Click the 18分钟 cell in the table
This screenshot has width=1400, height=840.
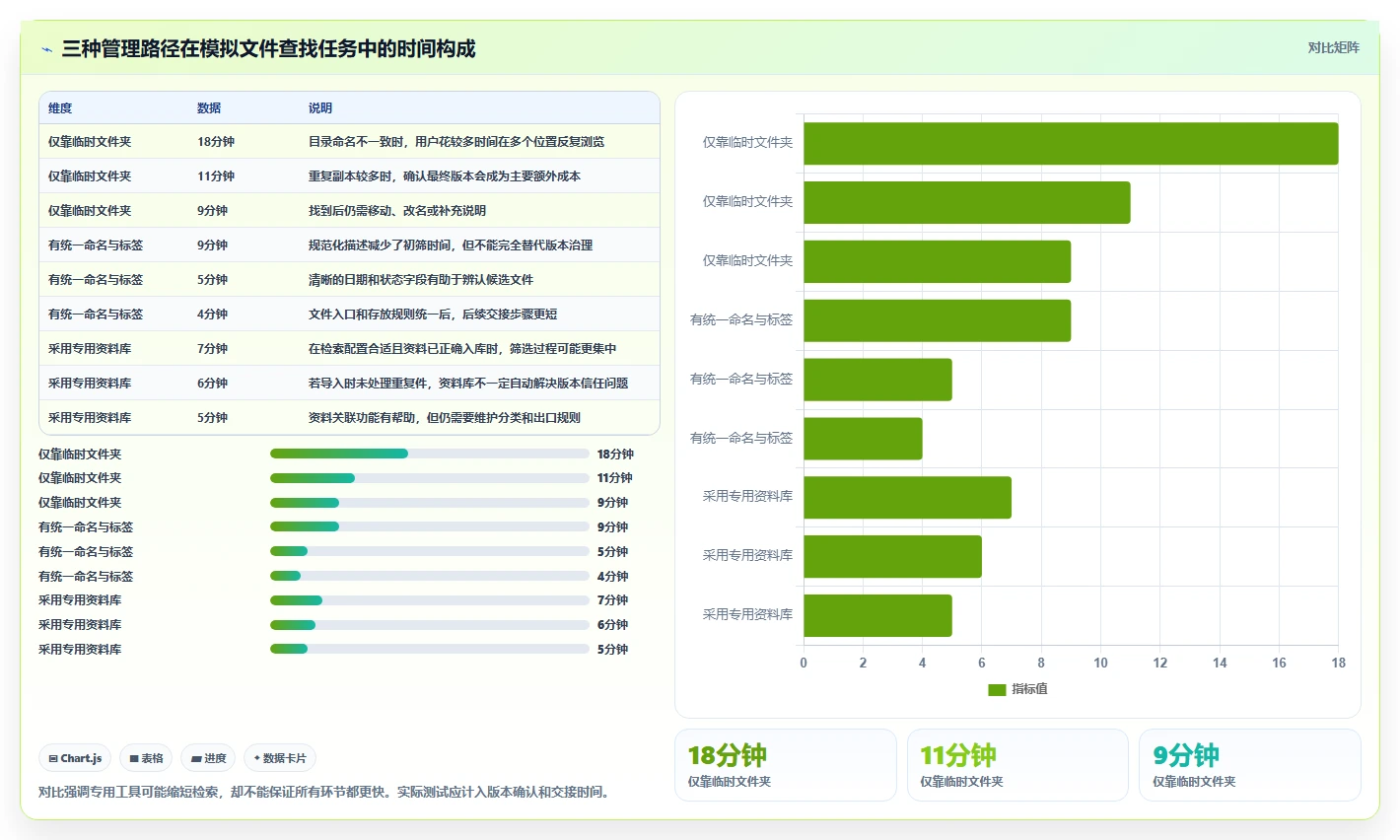[216, 142]
